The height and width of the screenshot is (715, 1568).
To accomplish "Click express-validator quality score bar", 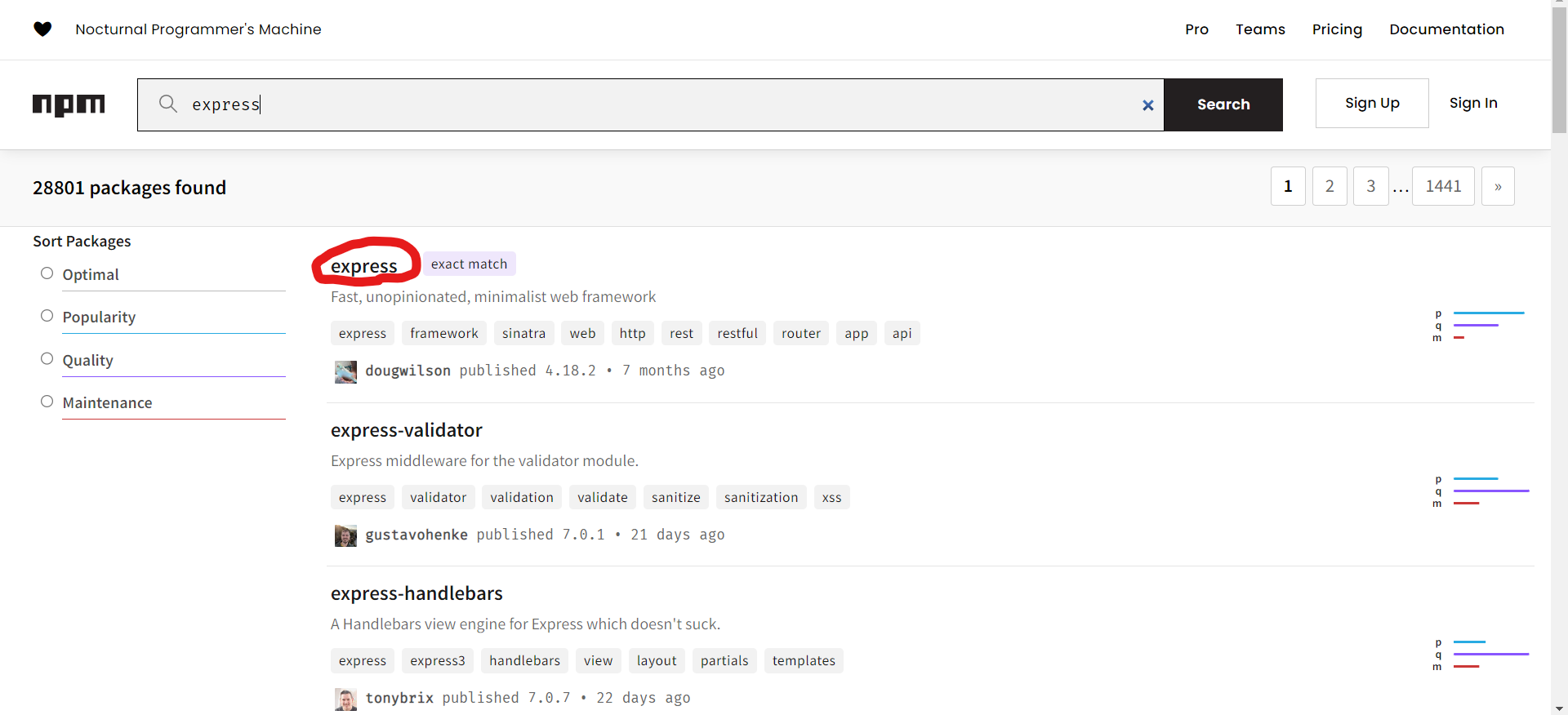I will point(1491,491).
